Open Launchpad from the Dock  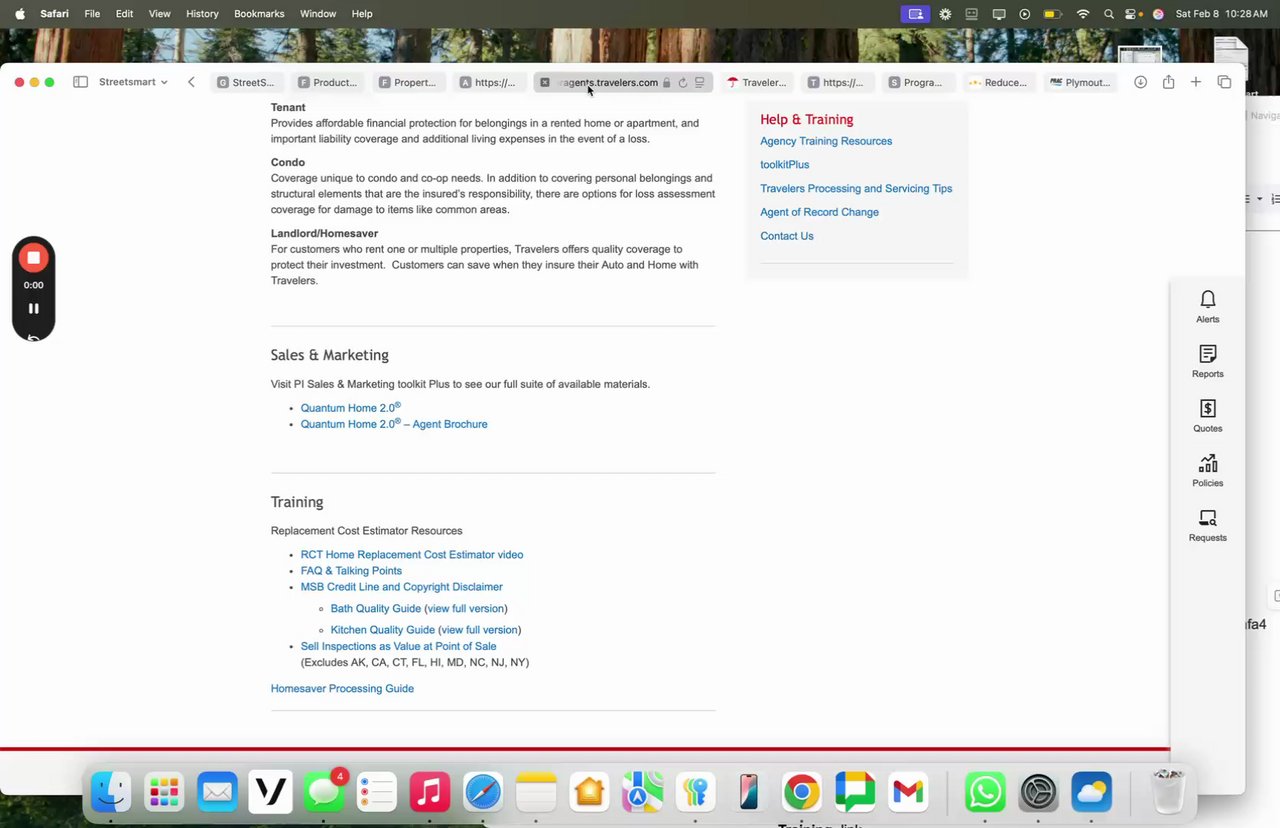(164, 793)
